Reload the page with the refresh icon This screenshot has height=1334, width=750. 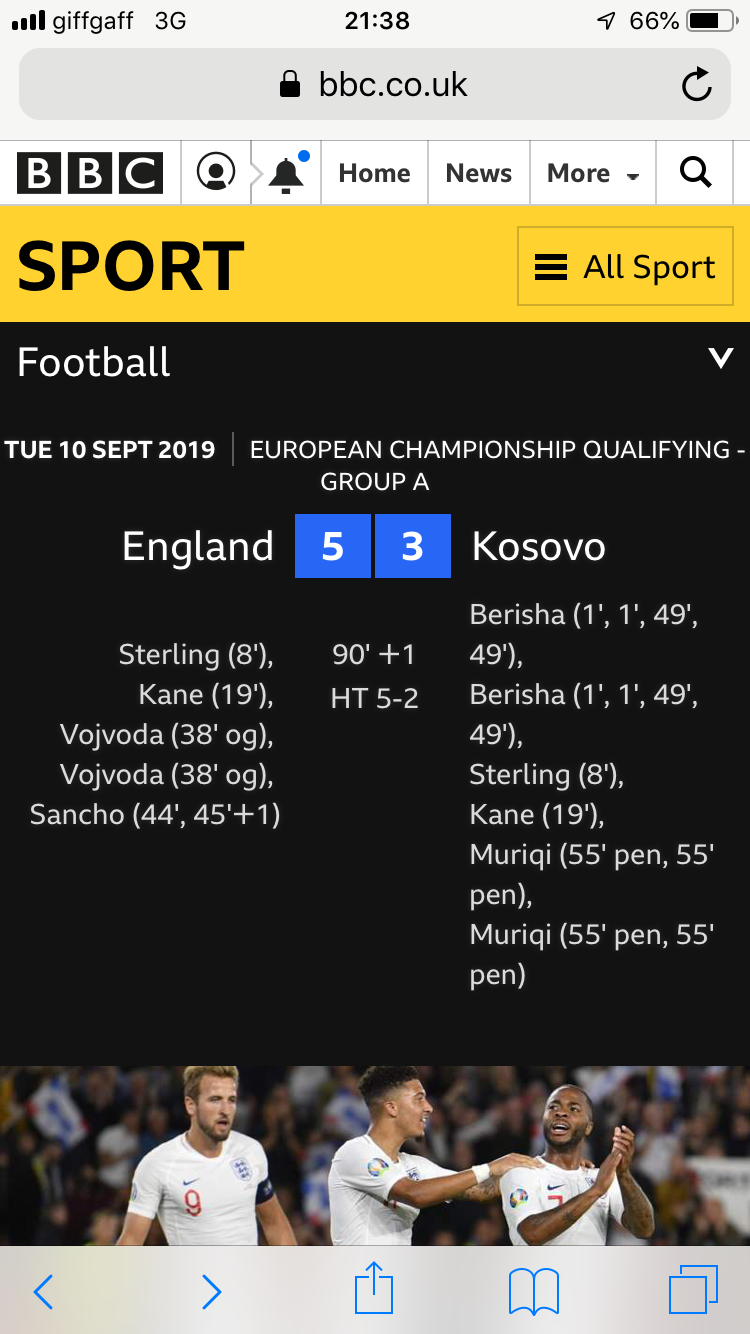pyautogui.click(x=696, y=85)
